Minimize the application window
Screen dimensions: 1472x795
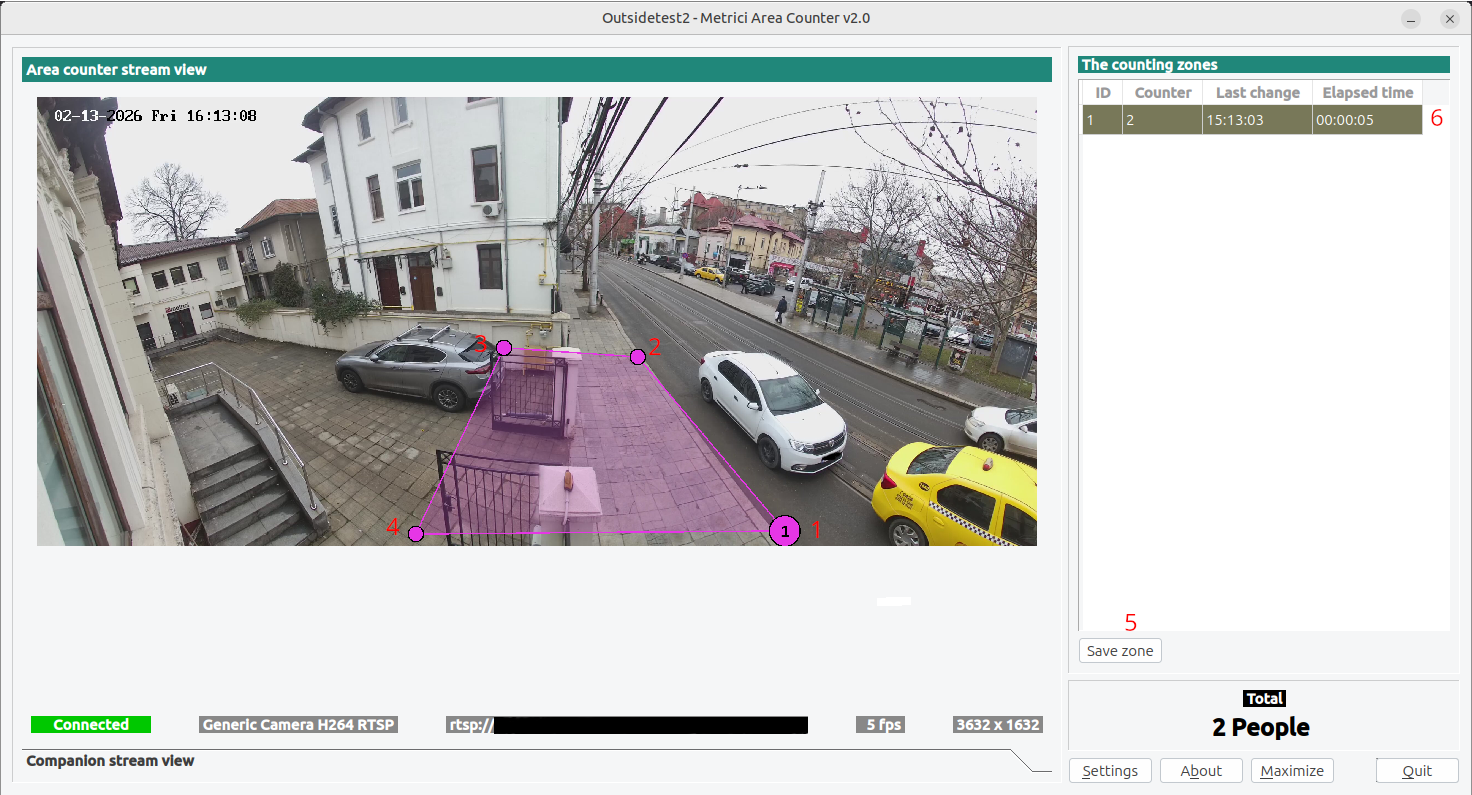click(1411, 19)
